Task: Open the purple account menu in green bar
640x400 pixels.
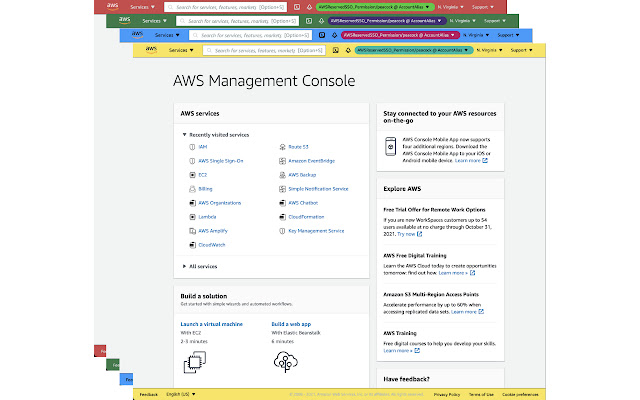Action: (x=387, y=21)
